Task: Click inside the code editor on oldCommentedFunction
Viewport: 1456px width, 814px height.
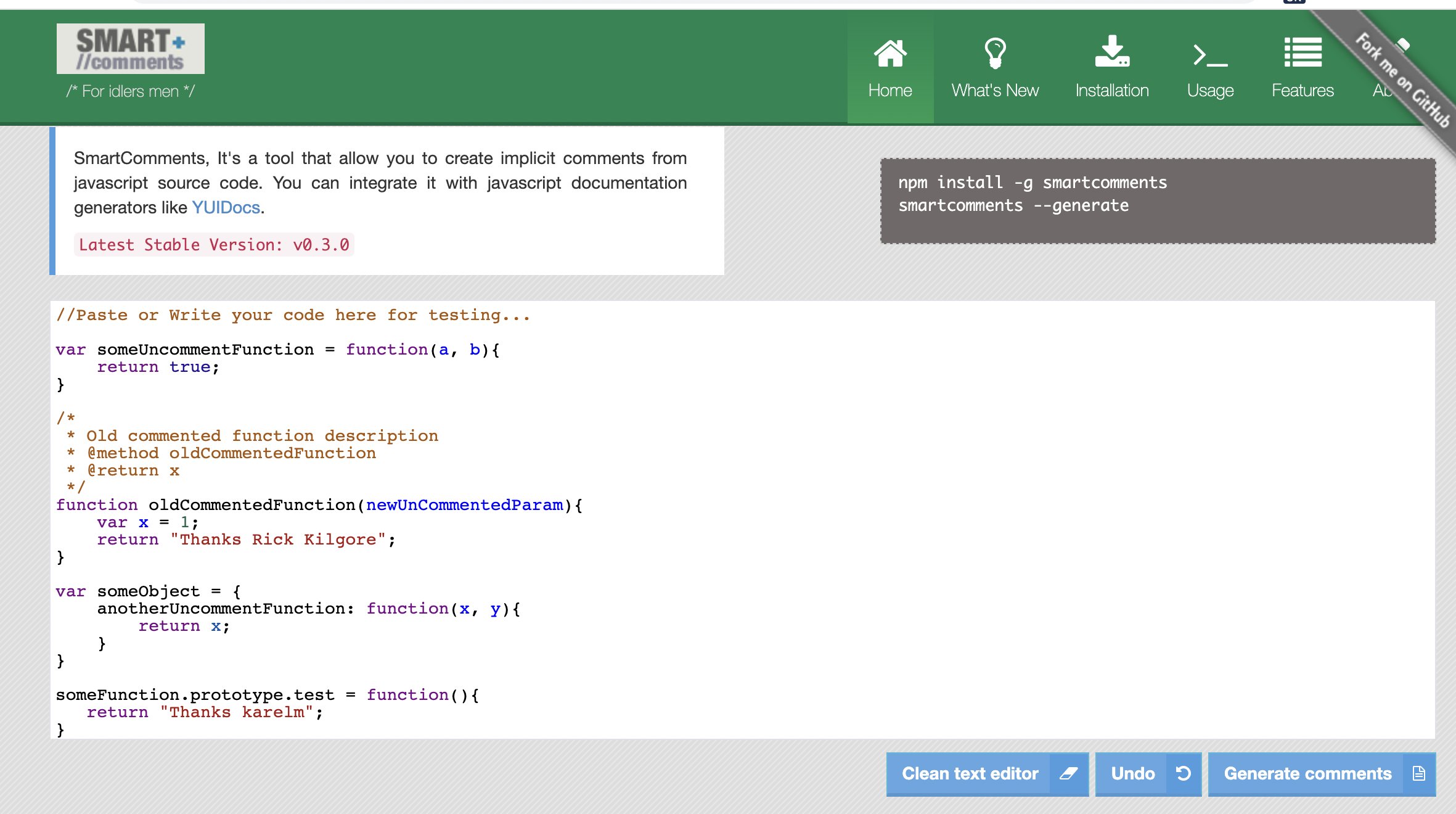Action: point(252,505)
